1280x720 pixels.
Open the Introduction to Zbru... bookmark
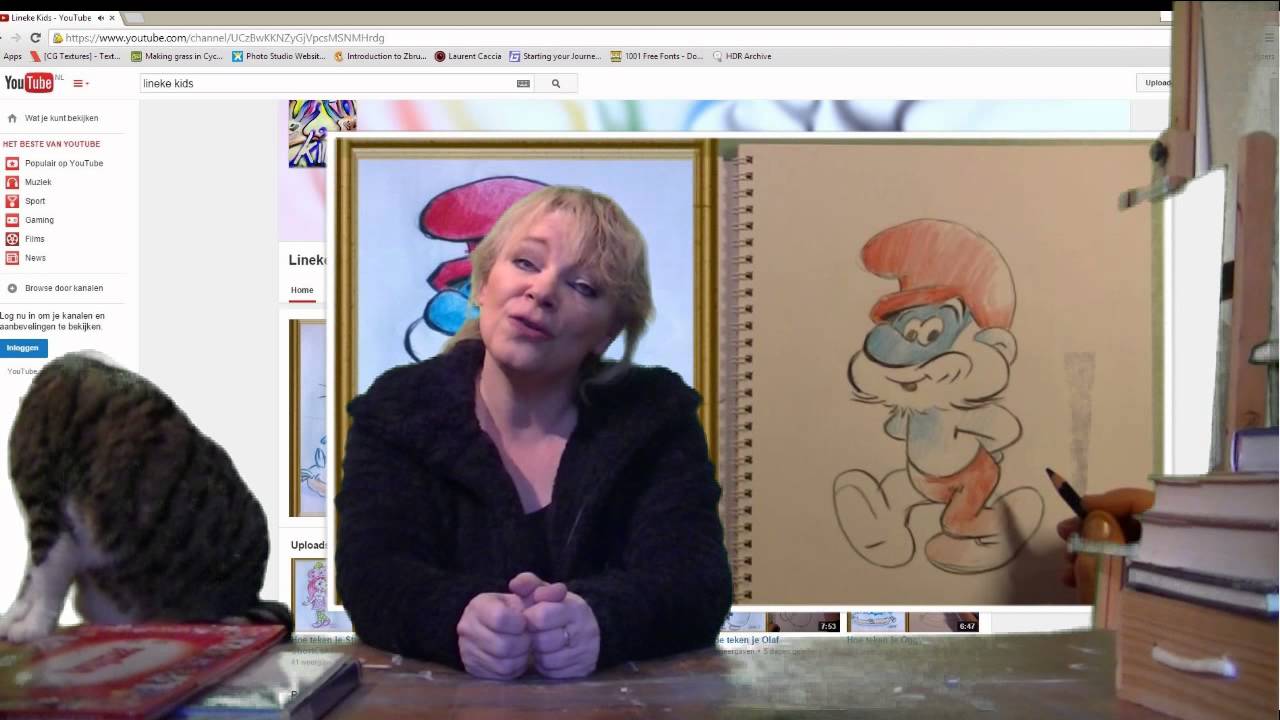pos(380,56)
